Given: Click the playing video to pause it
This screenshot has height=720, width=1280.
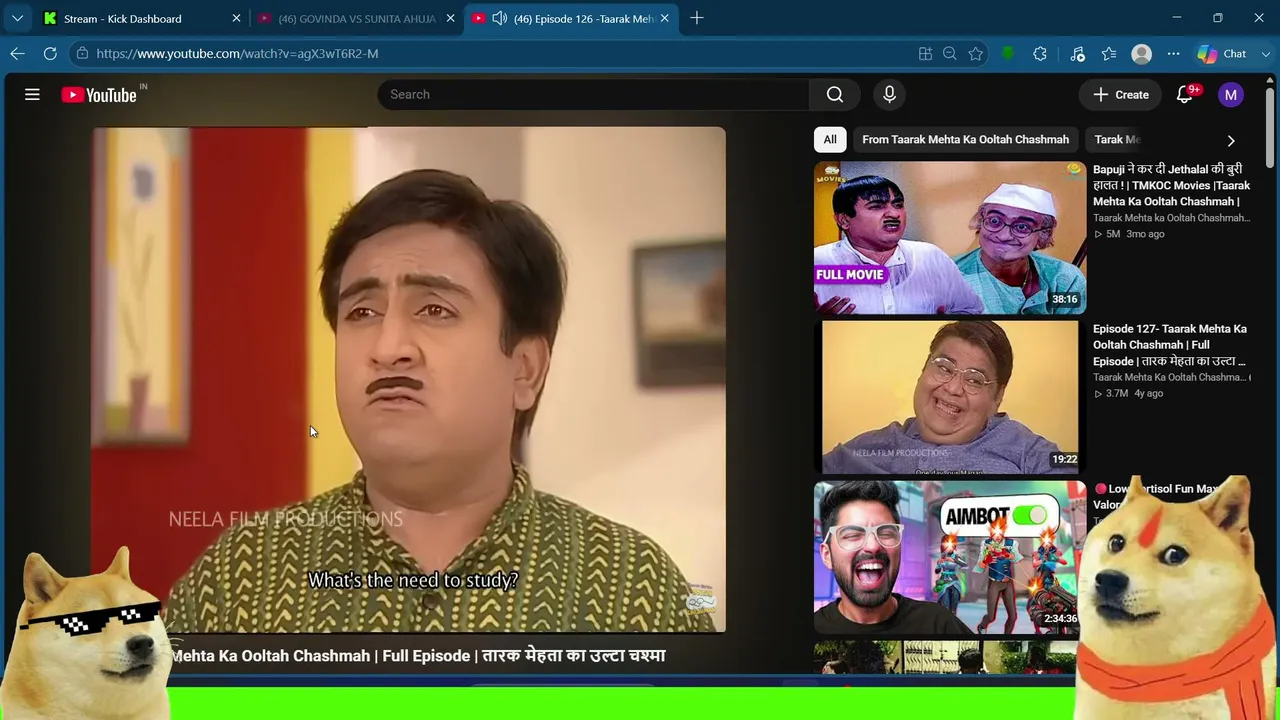Looking at the screenshot, I should pos(408,380).
